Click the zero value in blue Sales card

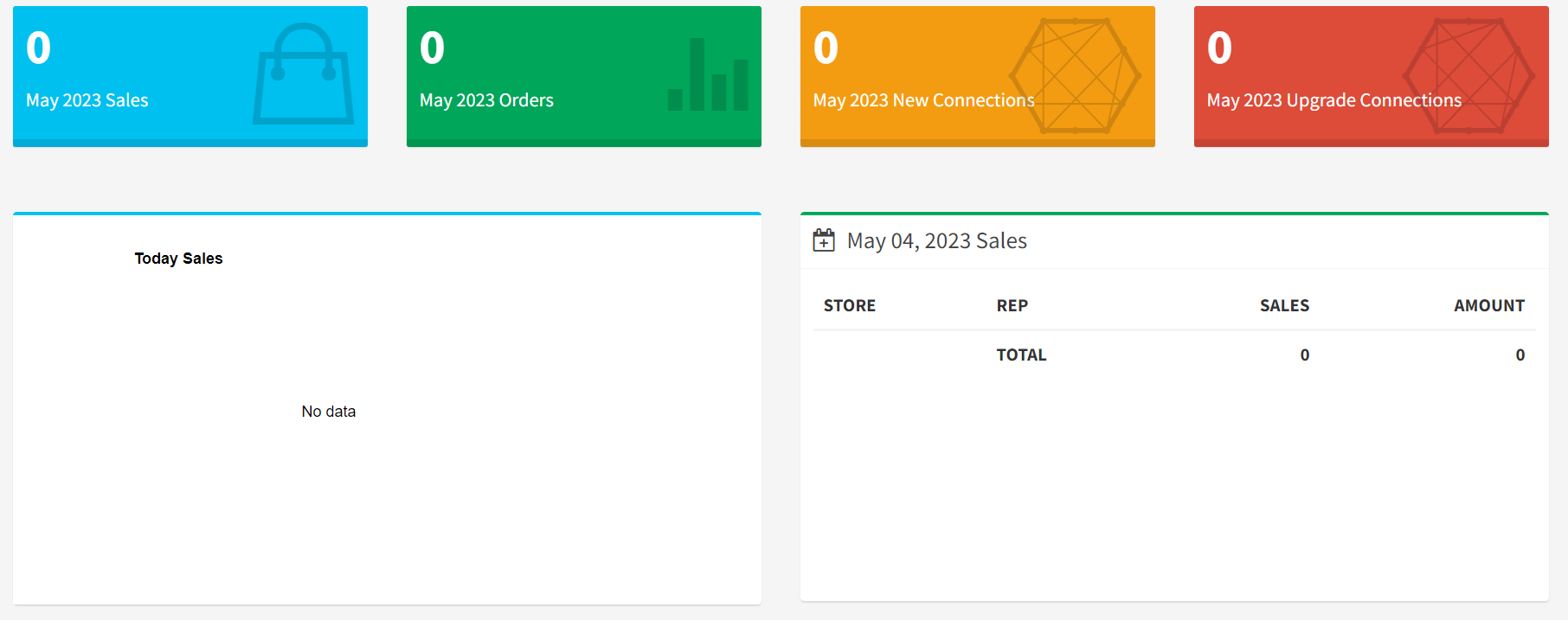[x=38, y=48]
